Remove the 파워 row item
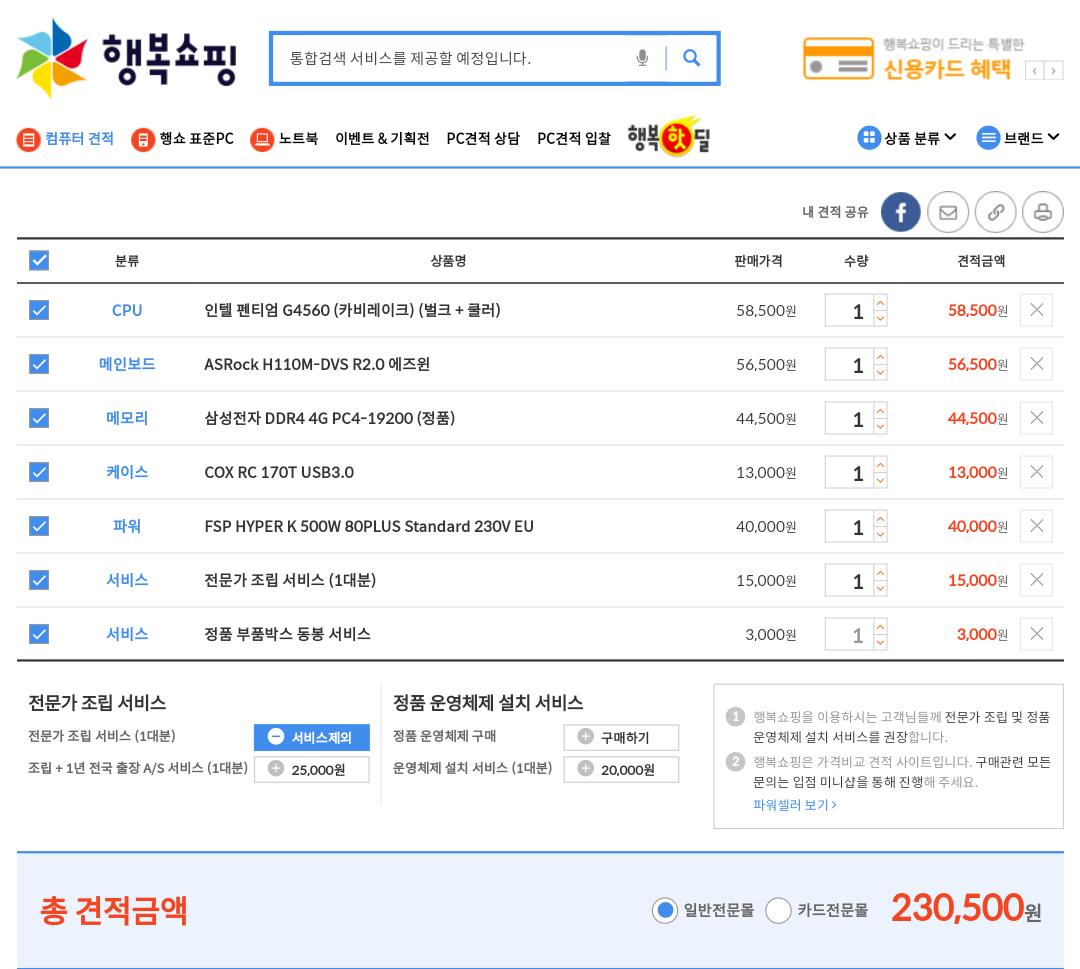 coord(1037,526)
